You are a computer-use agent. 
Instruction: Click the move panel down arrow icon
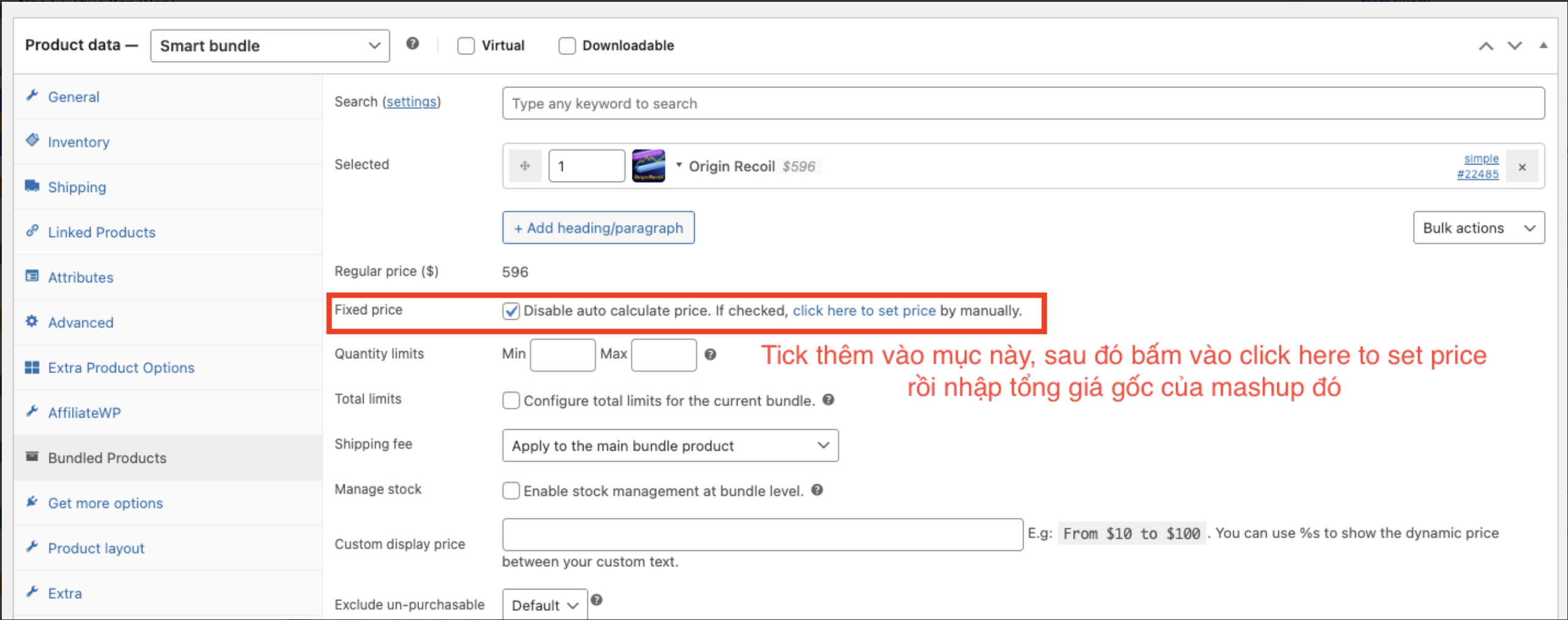tap(1514, 46)
